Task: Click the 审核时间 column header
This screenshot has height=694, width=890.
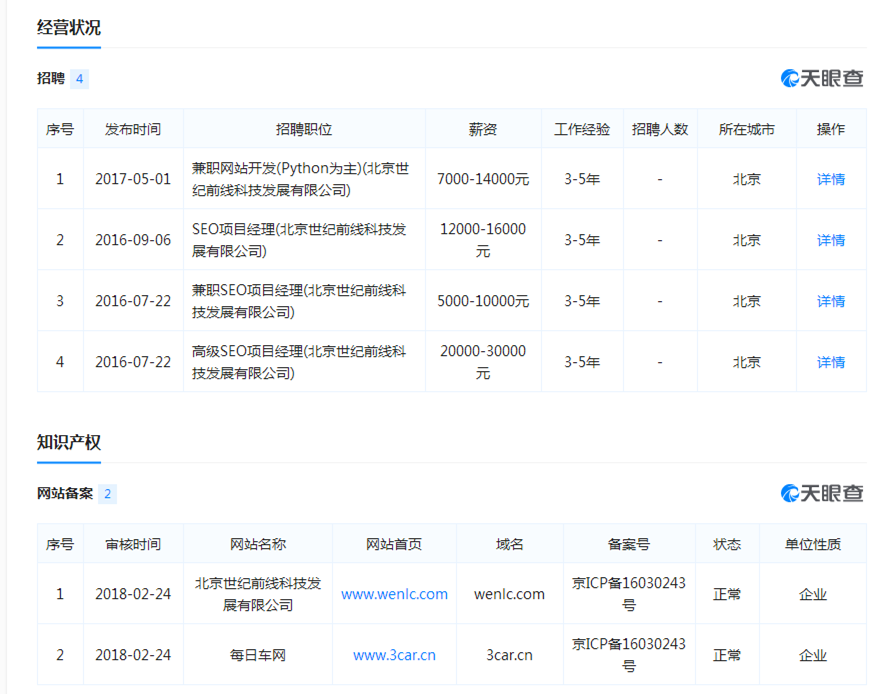Action: click(x=133, y=544)
